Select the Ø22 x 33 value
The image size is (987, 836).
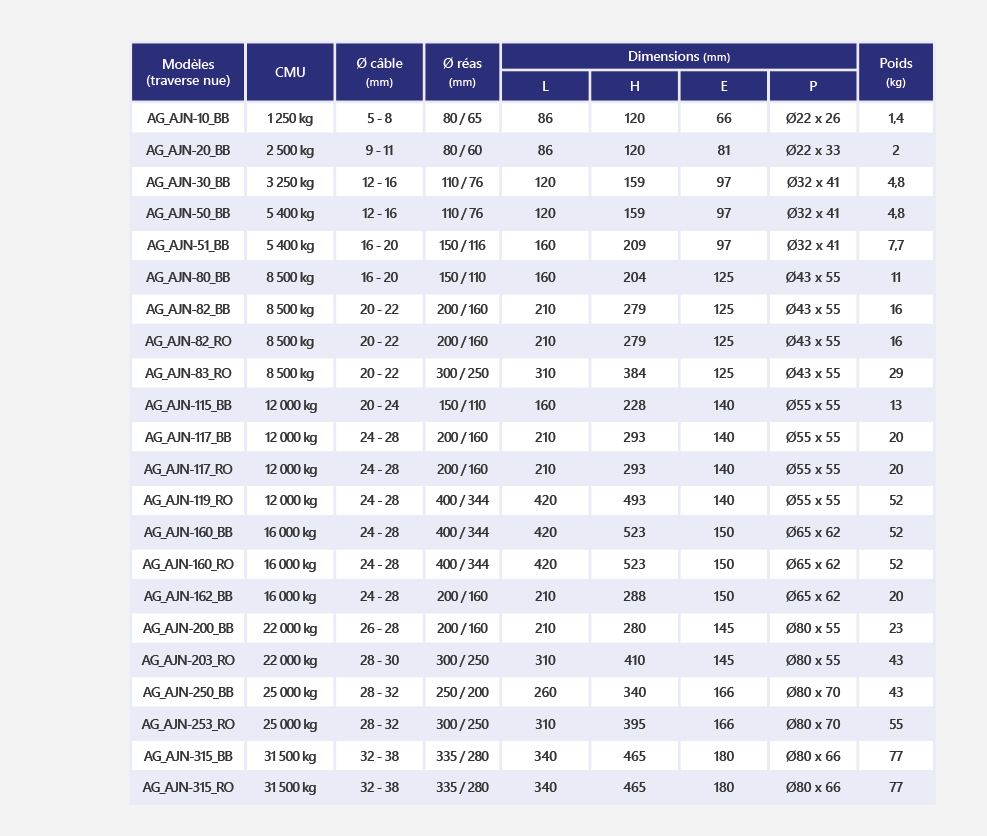pos(813,150)
